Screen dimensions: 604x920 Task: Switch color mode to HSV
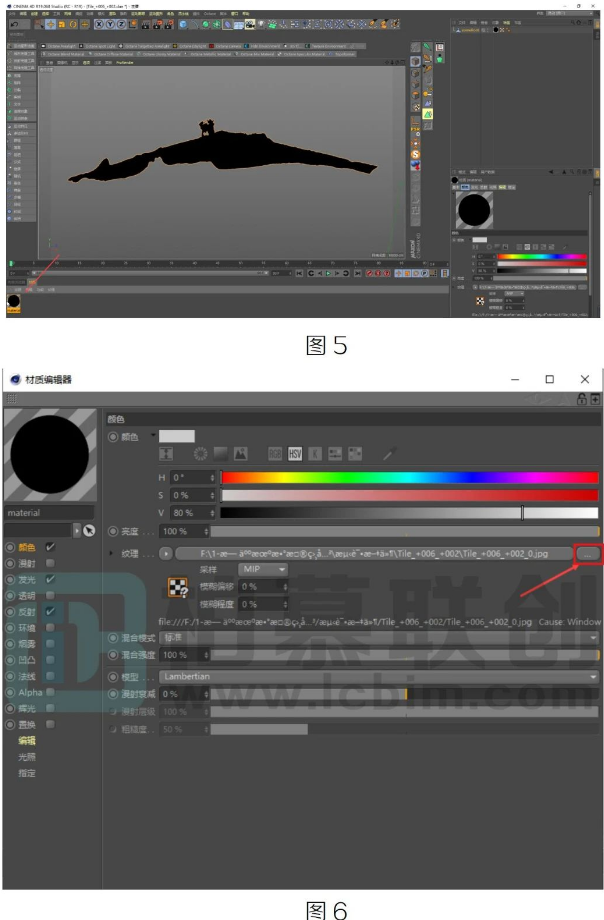(x=295, y=454)
